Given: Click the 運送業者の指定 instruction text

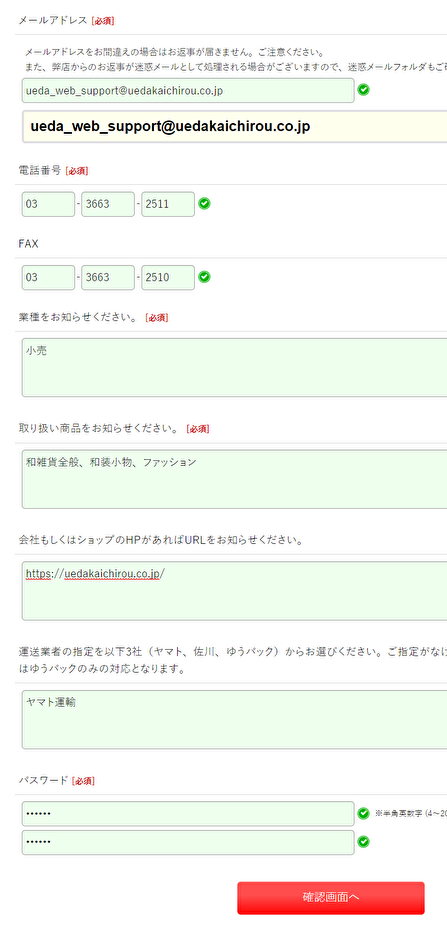Looking at the screenshot, I should pos(232,660).
